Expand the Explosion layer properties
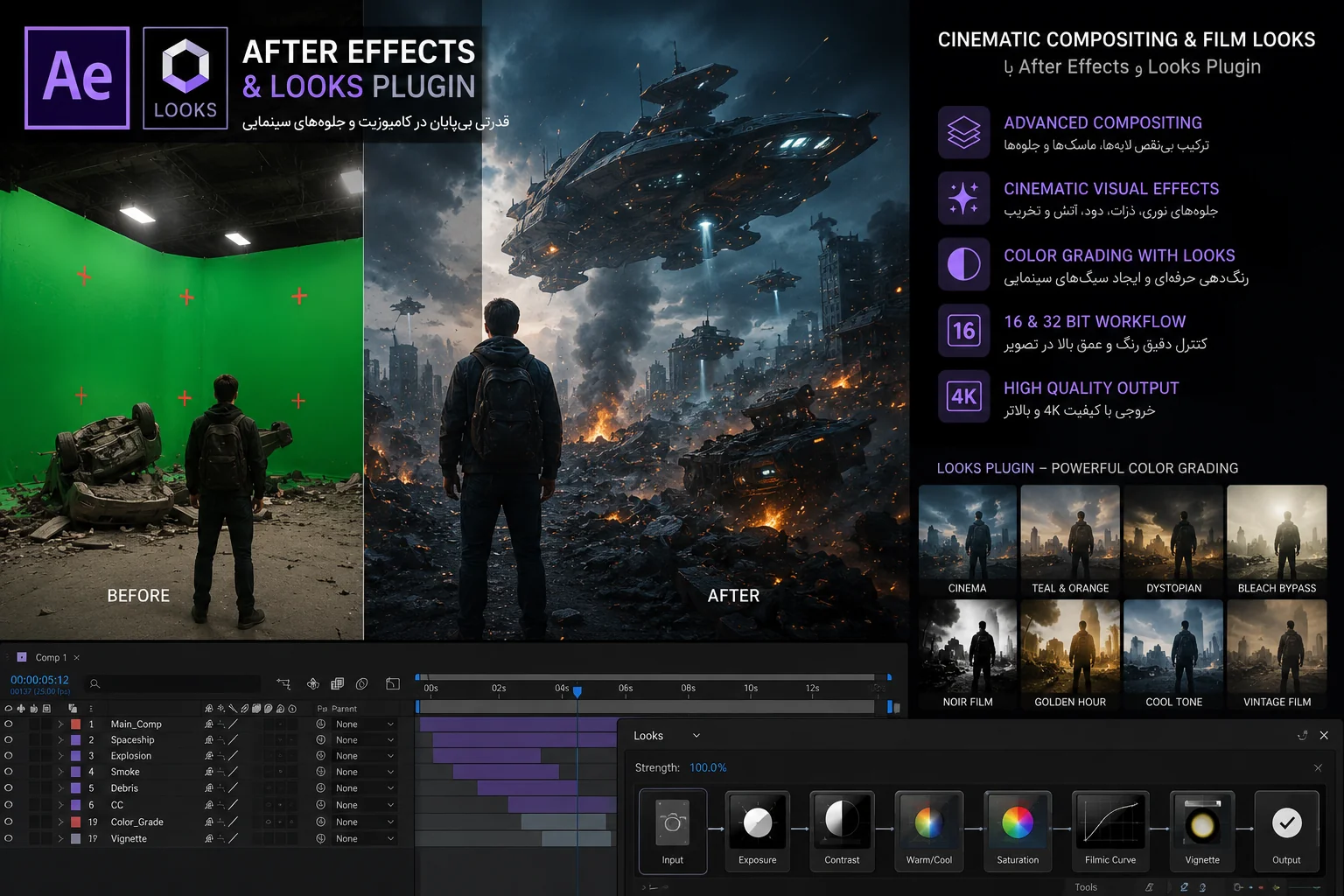The image size is (1344, 896). 60,756
